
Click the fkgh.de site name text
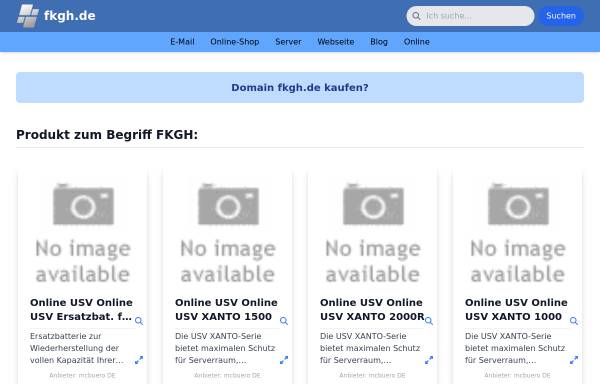(x=70, y=16)
